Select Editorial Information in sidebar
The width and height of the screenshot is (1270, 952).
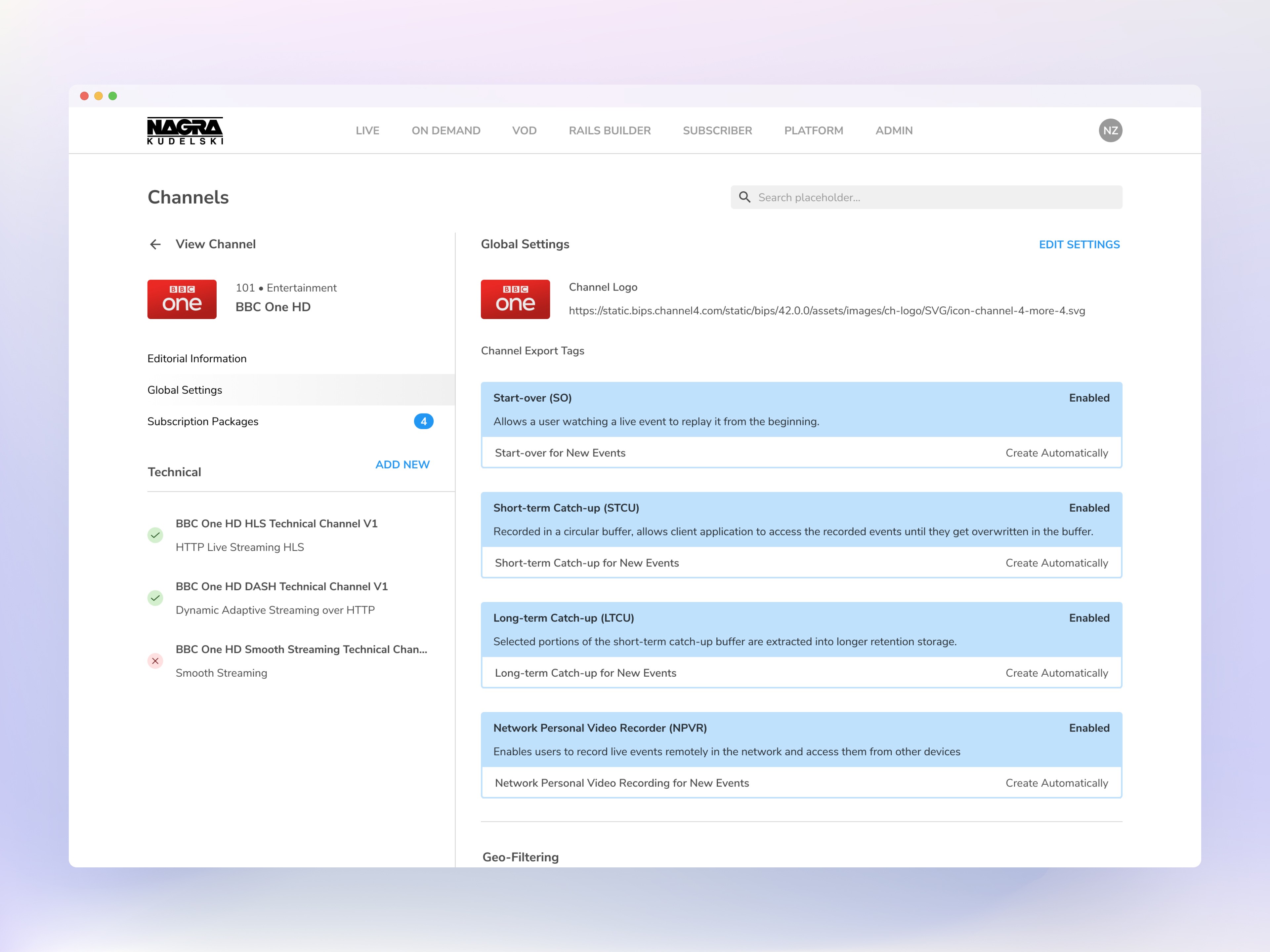[x=197, y=359]
